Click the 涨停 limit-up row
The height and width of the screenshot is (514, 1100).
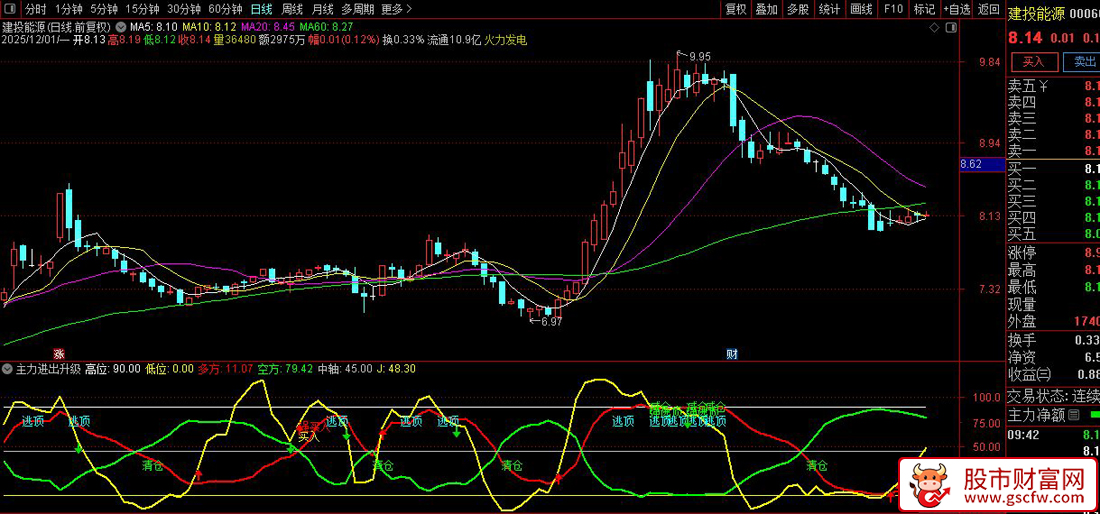coord(1053,252)
